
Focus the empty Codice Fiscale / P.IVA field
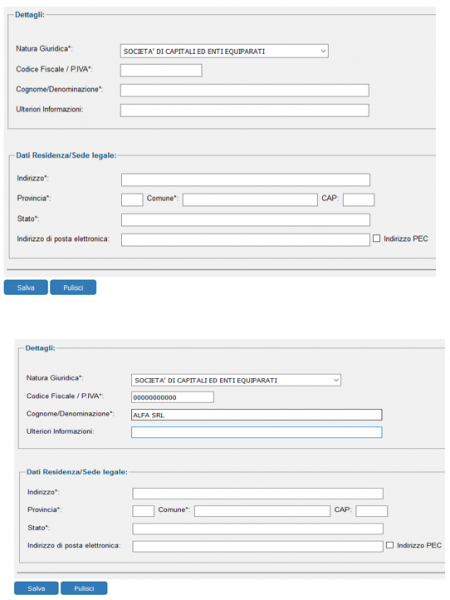coord(161,70)
